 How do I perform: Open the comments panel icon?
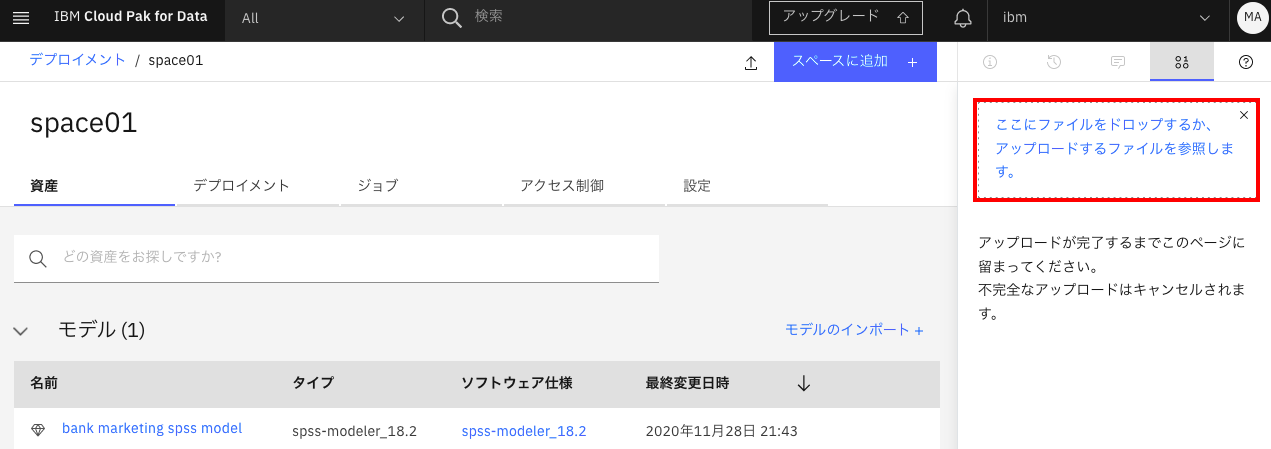(1118, 62)
